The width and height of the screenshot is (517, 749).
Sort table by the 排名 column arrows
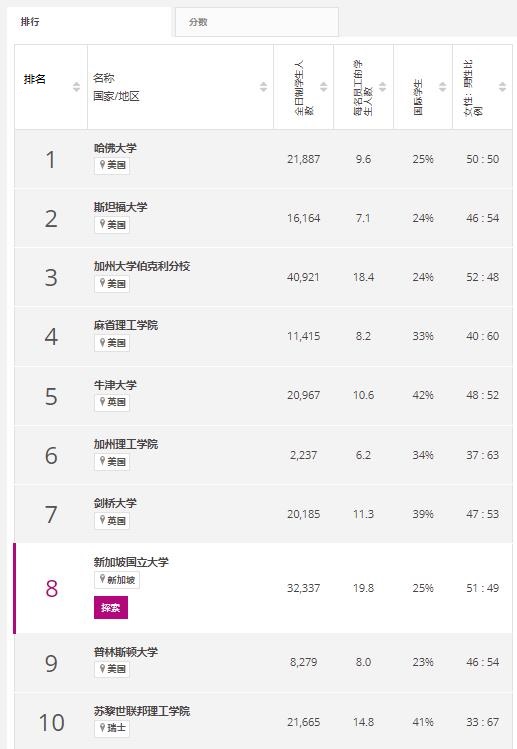point(76,87)
